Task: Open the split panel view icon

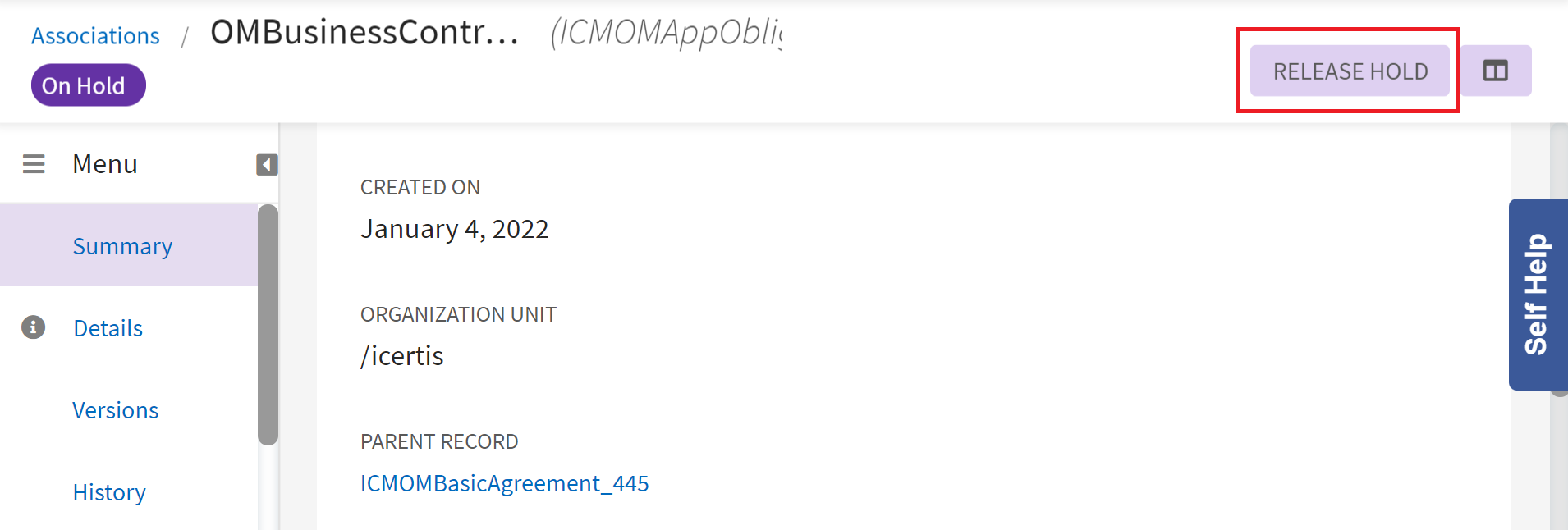Action: 1495,71
